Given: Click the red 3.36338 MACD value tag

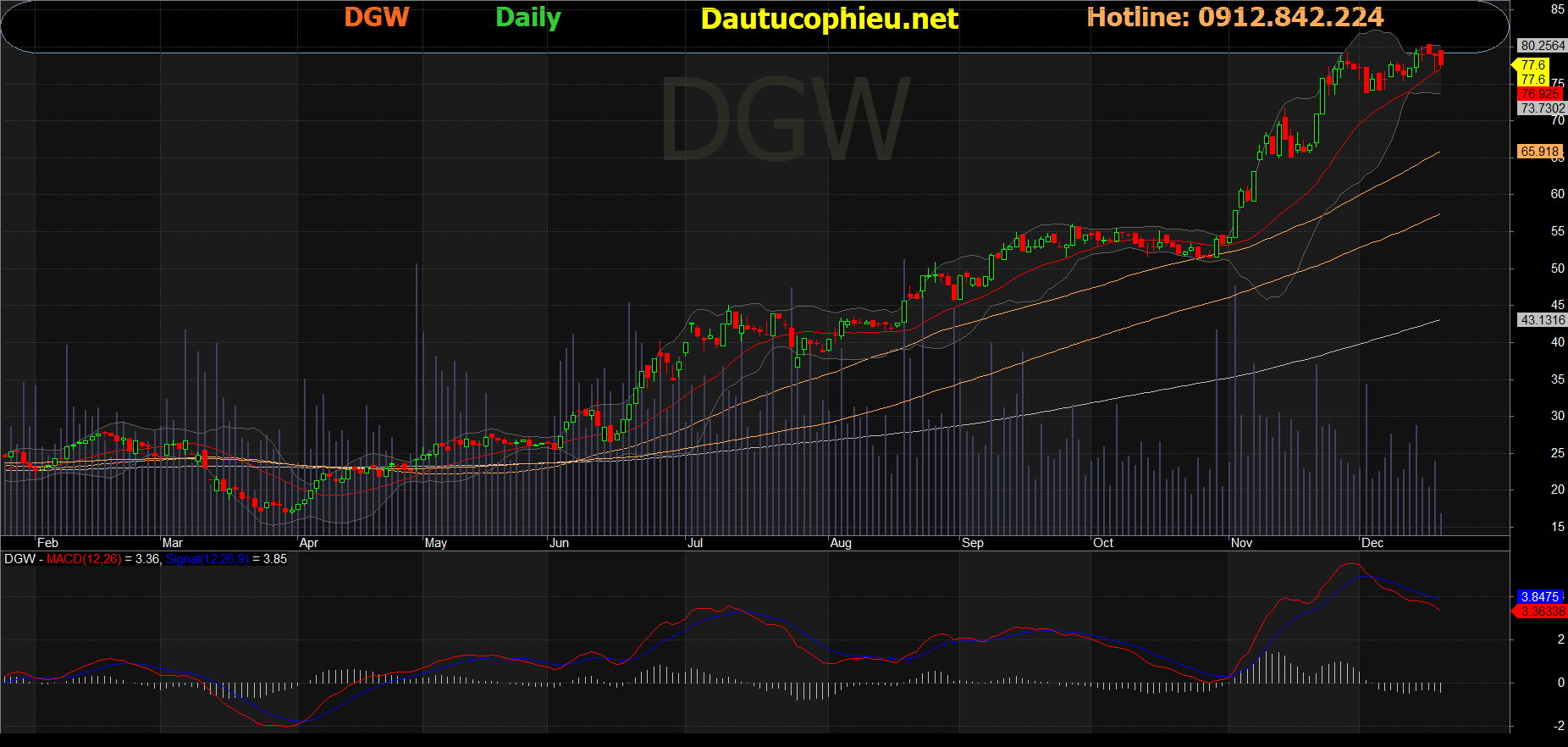Looking at the screenshot, I should [1541, 611].
